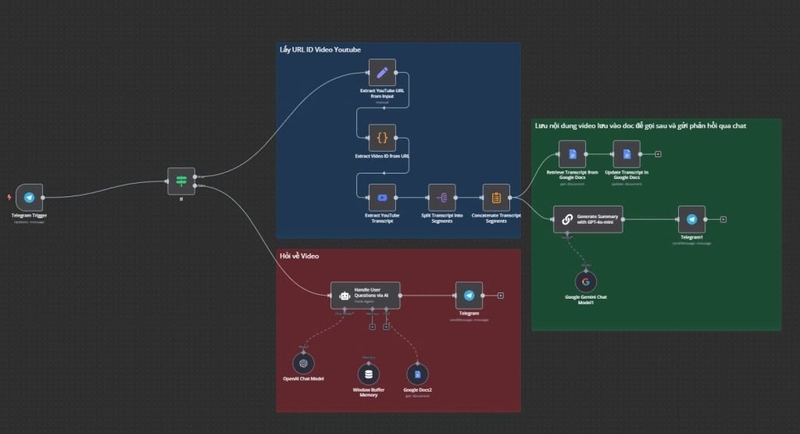
Task: Select the 'Lưu nội dung video' sticky note title
Action: [x=640, y=125]
